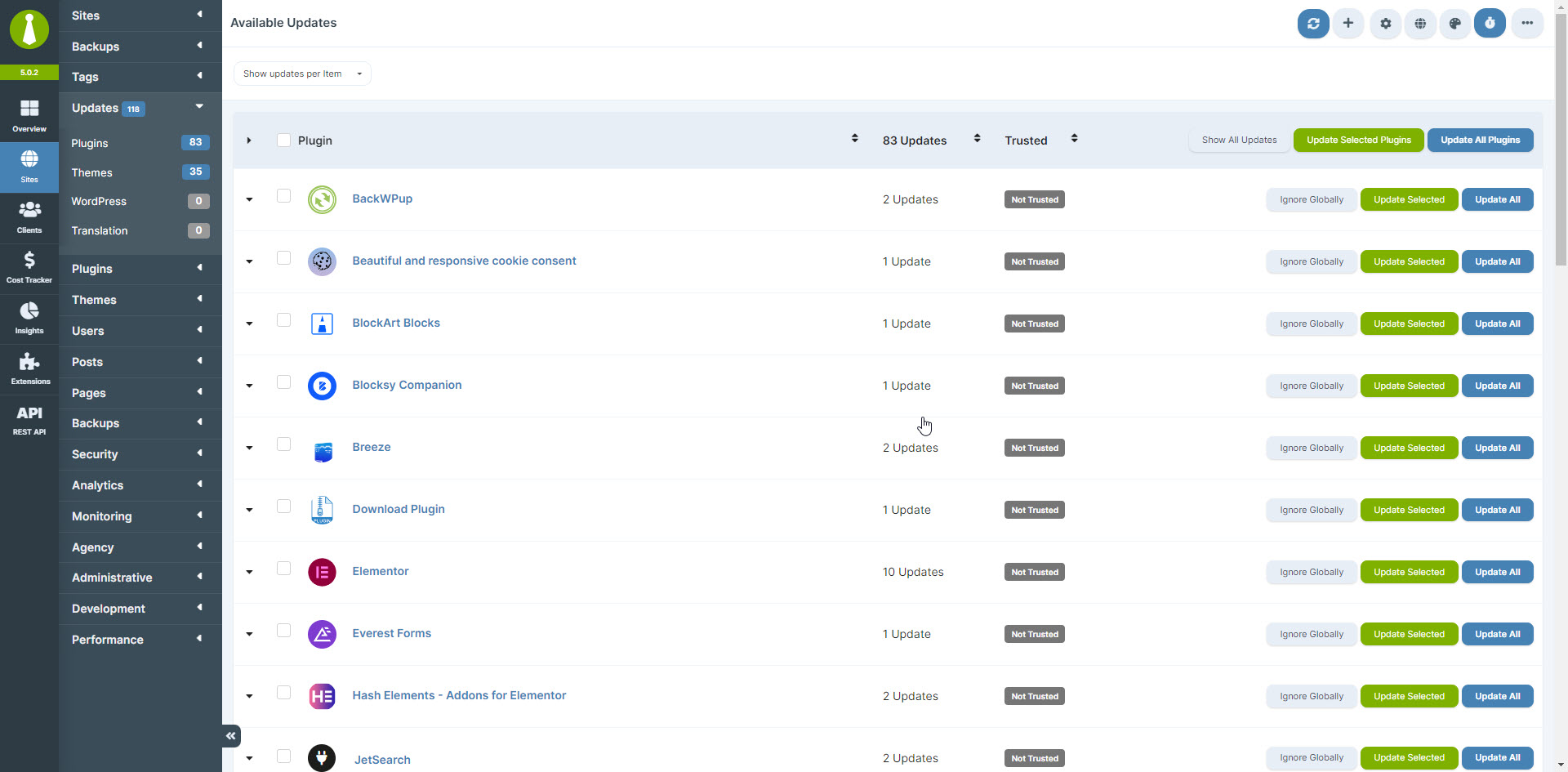Open the Extensions puzzle icon
This screenshot has width=1568, height=772.
(x=29, y=369)
